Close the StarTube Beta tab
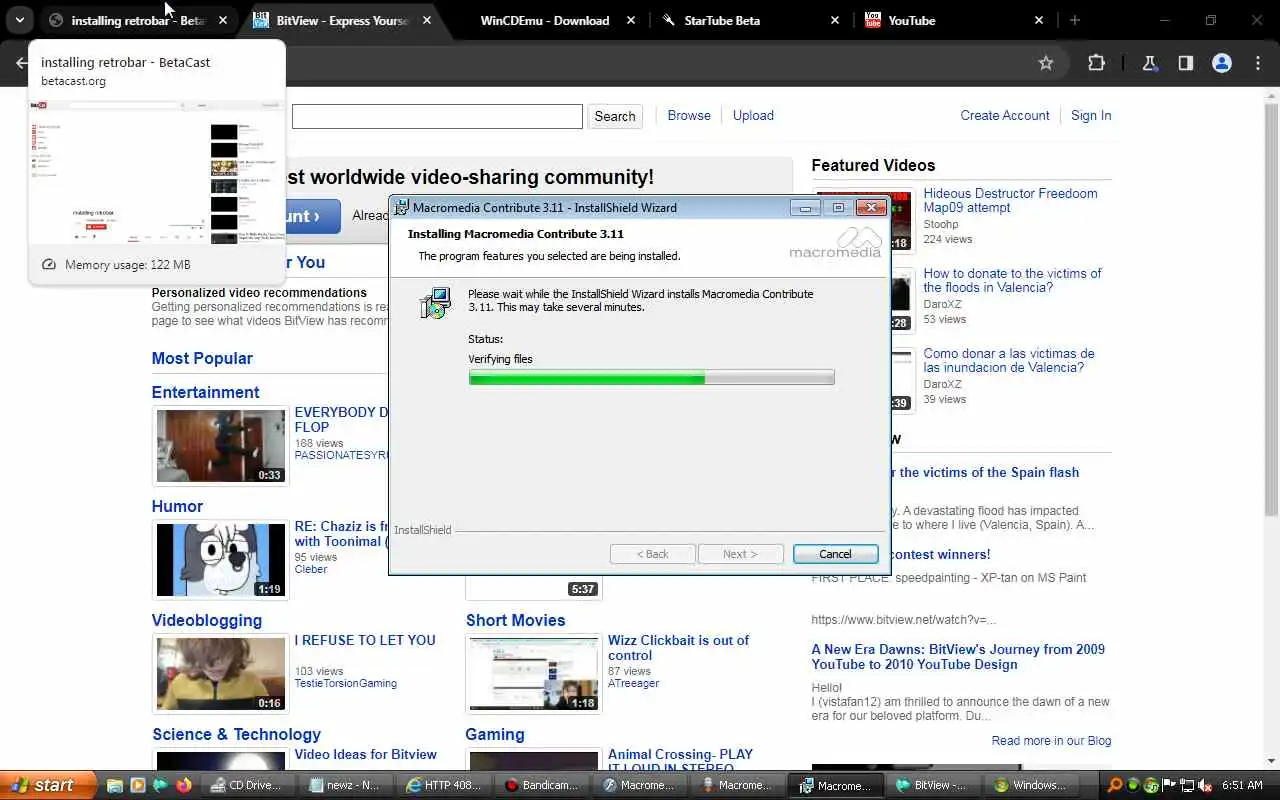Screen dimensions: 1280x800 pyautogui.click(x=835, y=20)
